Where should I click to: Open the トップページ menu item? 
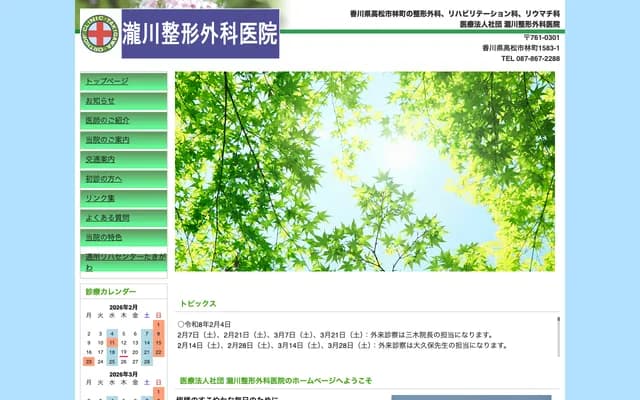pyautogui.click(x=124, y=81)
